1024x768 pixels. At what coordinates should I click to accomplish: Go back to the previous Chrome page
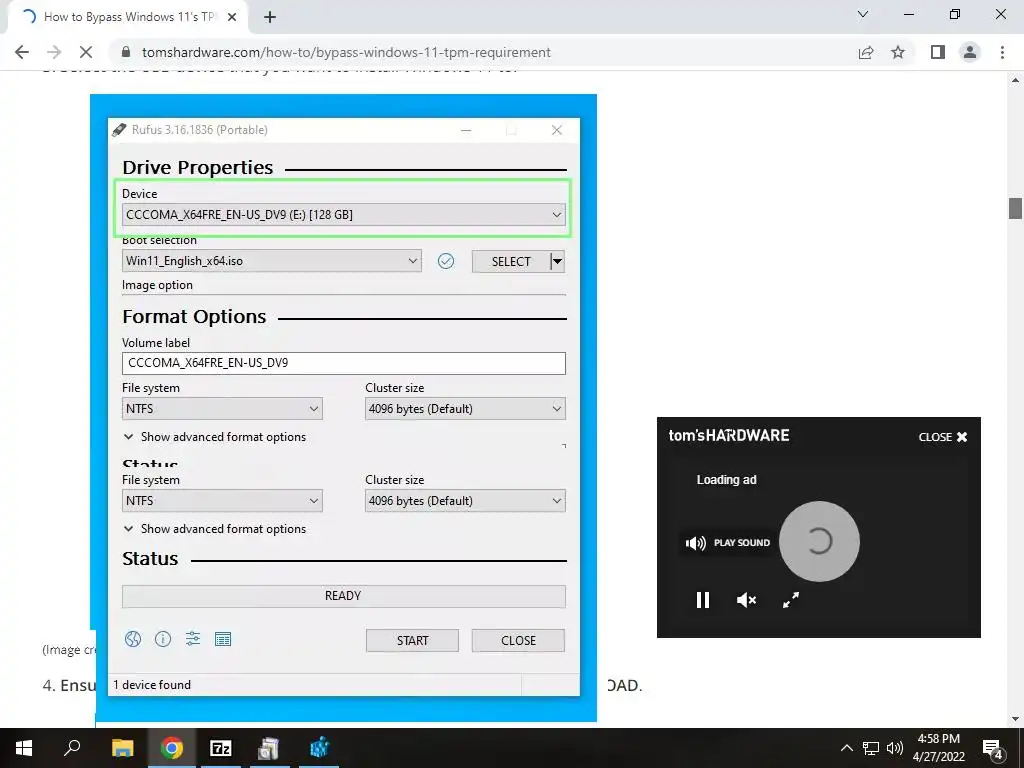coord(22,52)
